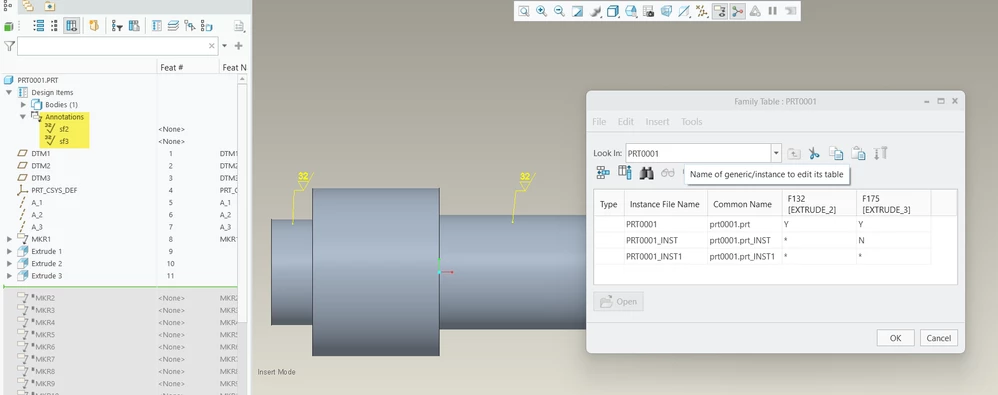998x395 pixels.
Task: Select PRT_CSYS_DEF in model tree
Action: 54,190
